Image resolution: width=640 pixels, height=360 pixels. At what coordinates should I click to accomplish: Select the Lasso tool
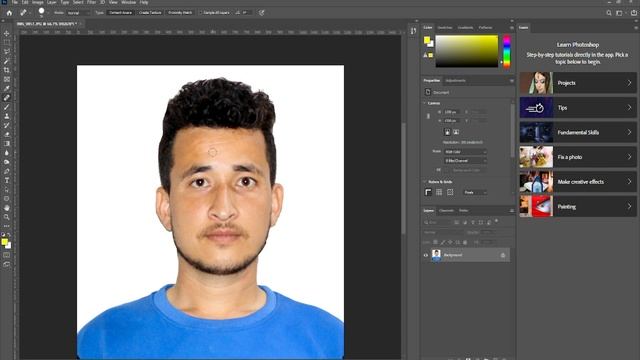coord(7,51)
